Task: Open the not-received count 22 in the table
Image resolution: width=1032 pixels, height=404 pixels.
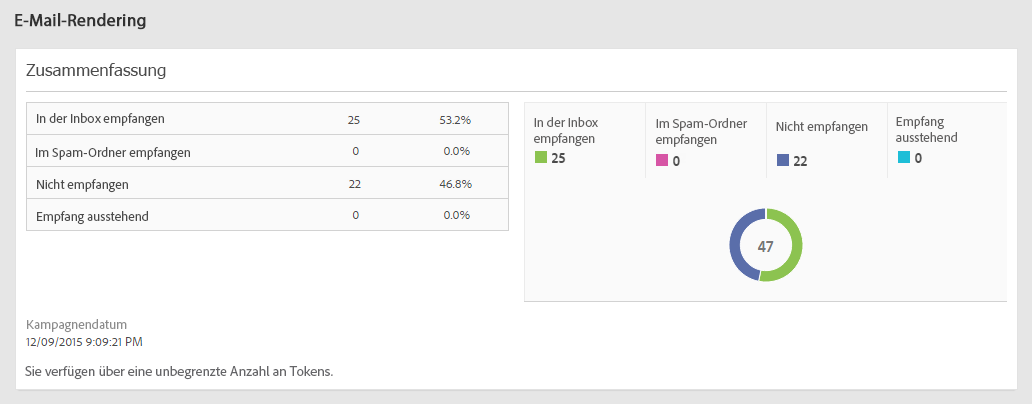Action: [354, 184]
